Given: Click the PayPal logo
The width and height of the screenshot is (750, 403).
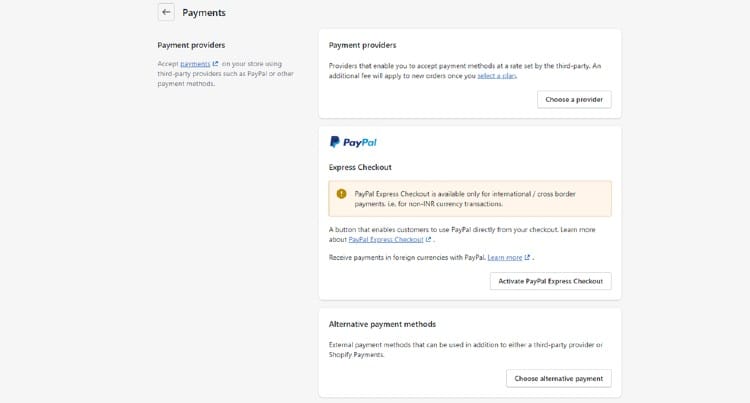Looking at the screenshot, I should 353,142.
